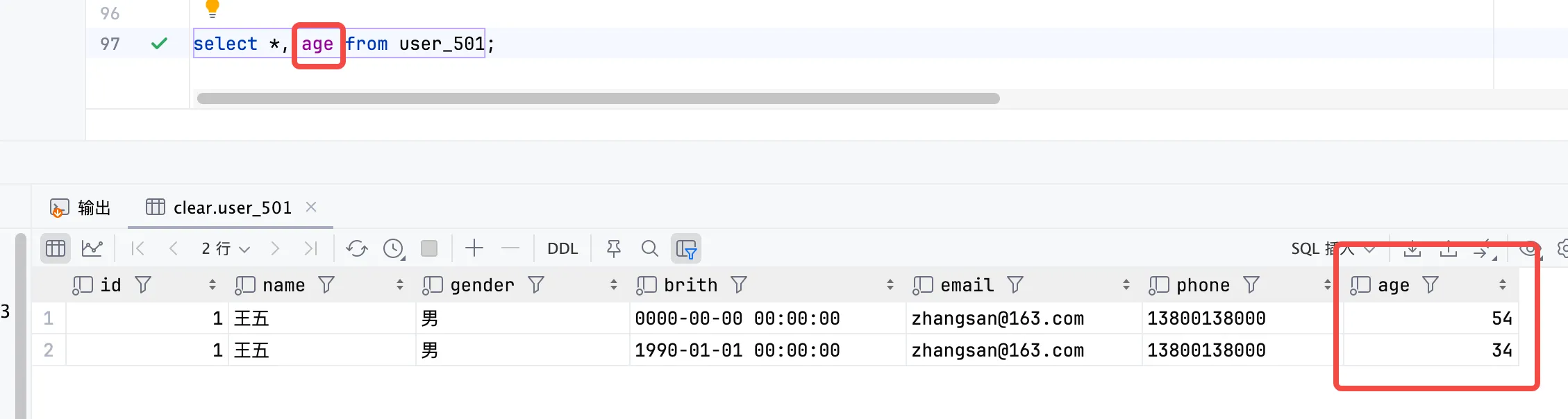Image resolution: width=1568 pixels, height=419 pixels.
Task: Pin the result tab
Action: click(614, 248)
